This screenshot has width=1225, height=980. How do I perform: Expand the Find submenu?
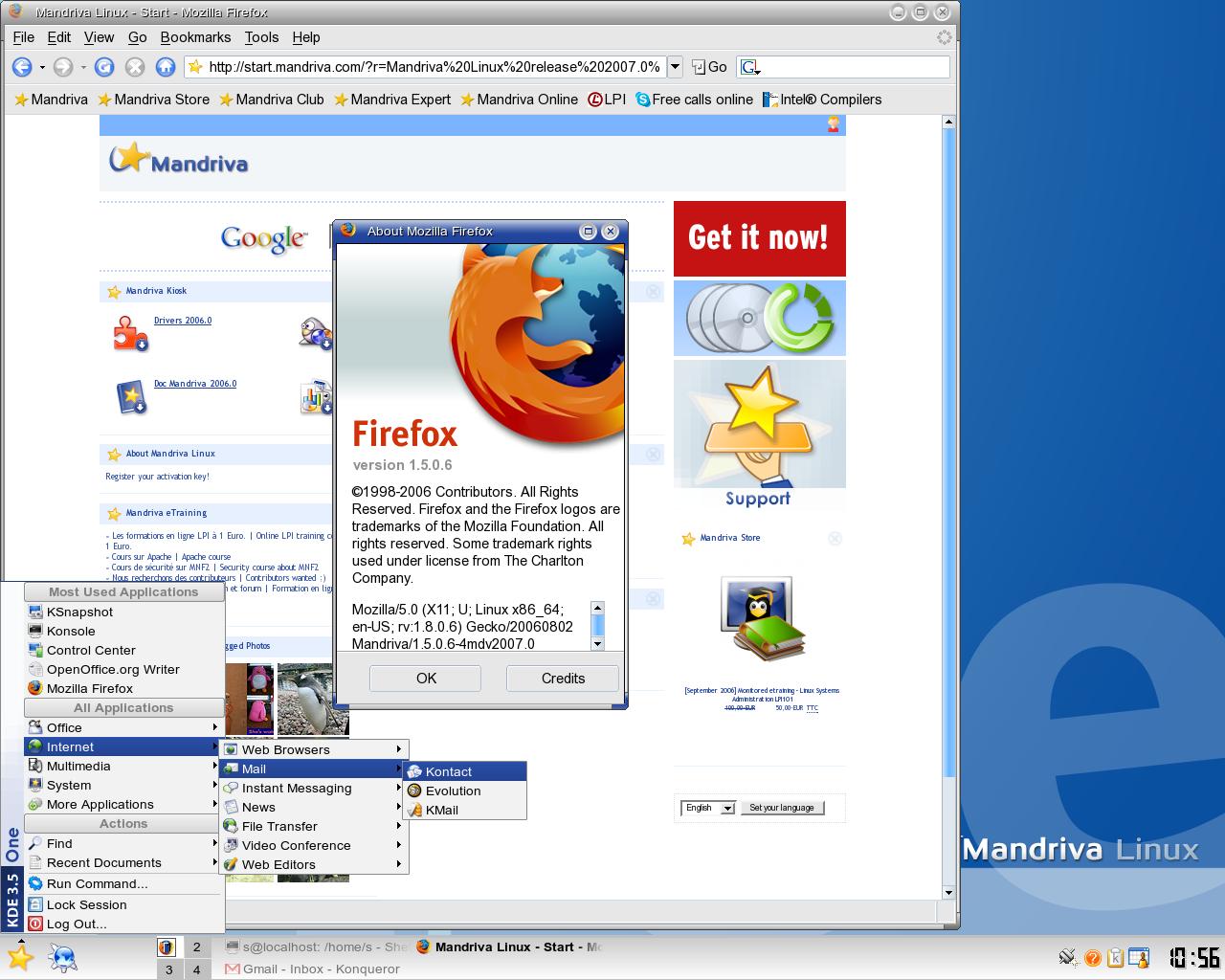(x=124, y=843)
